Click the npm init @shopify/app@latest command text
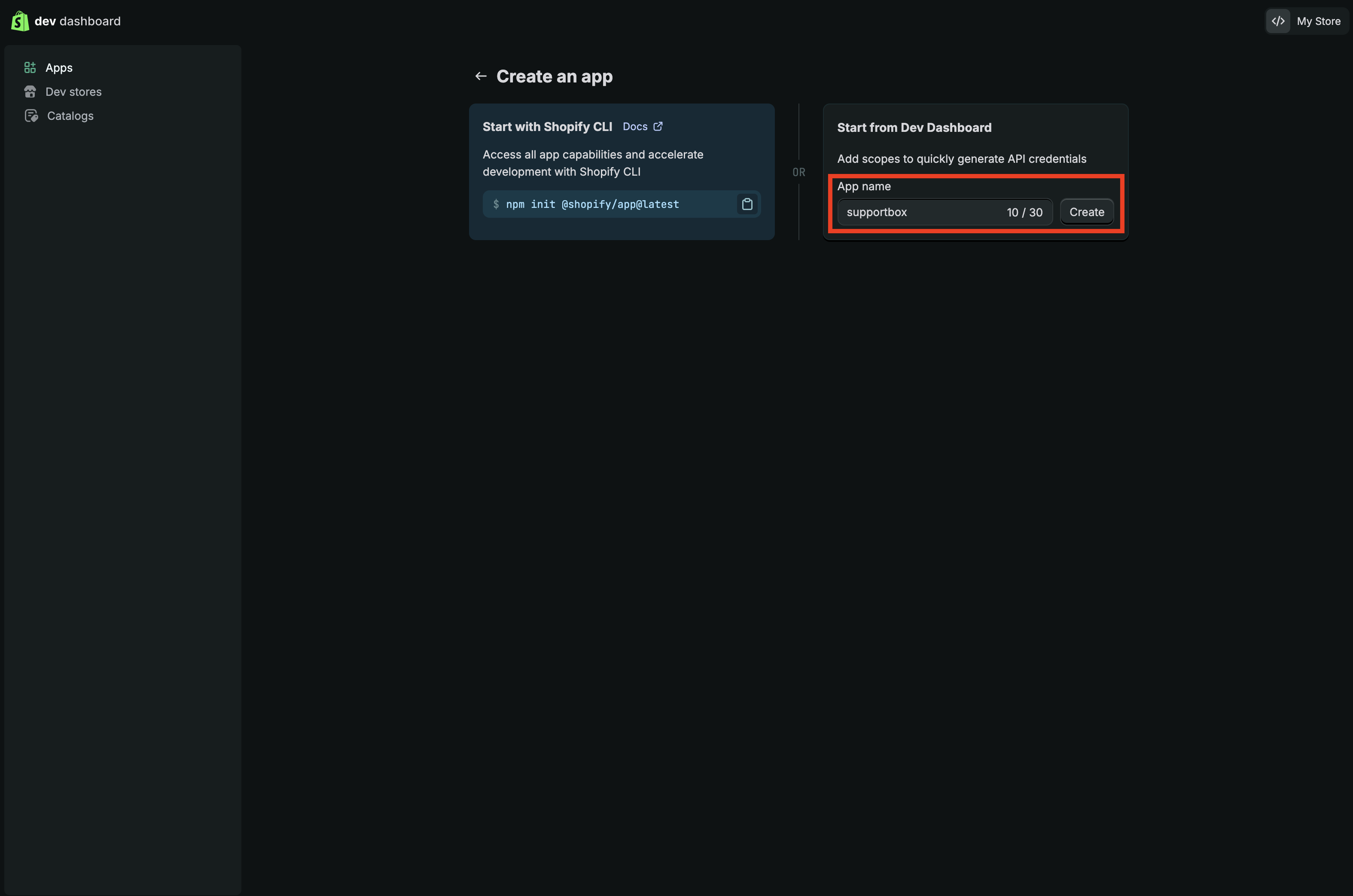1353x896 pixels. [593, 204]
